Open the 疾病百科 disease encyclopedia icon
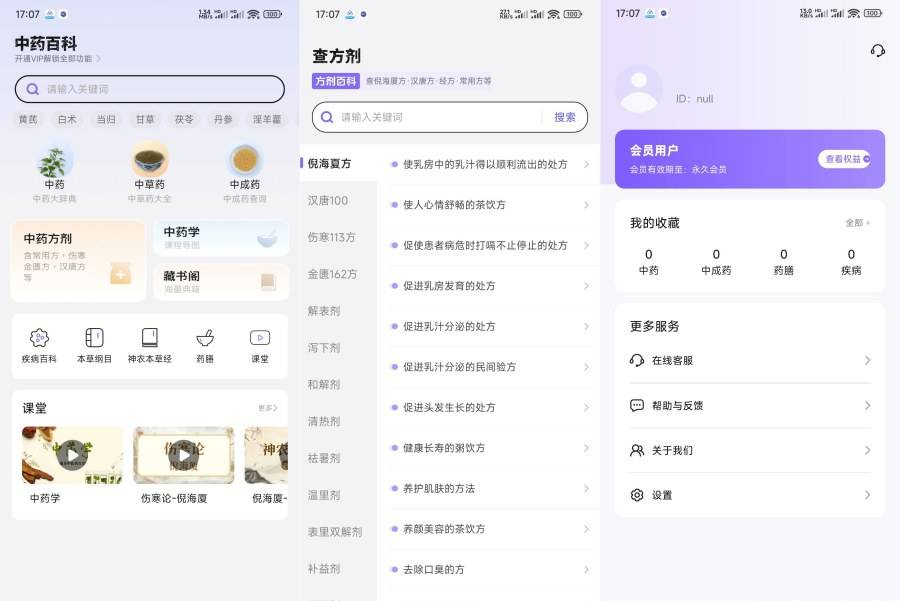 click(39, 338)
